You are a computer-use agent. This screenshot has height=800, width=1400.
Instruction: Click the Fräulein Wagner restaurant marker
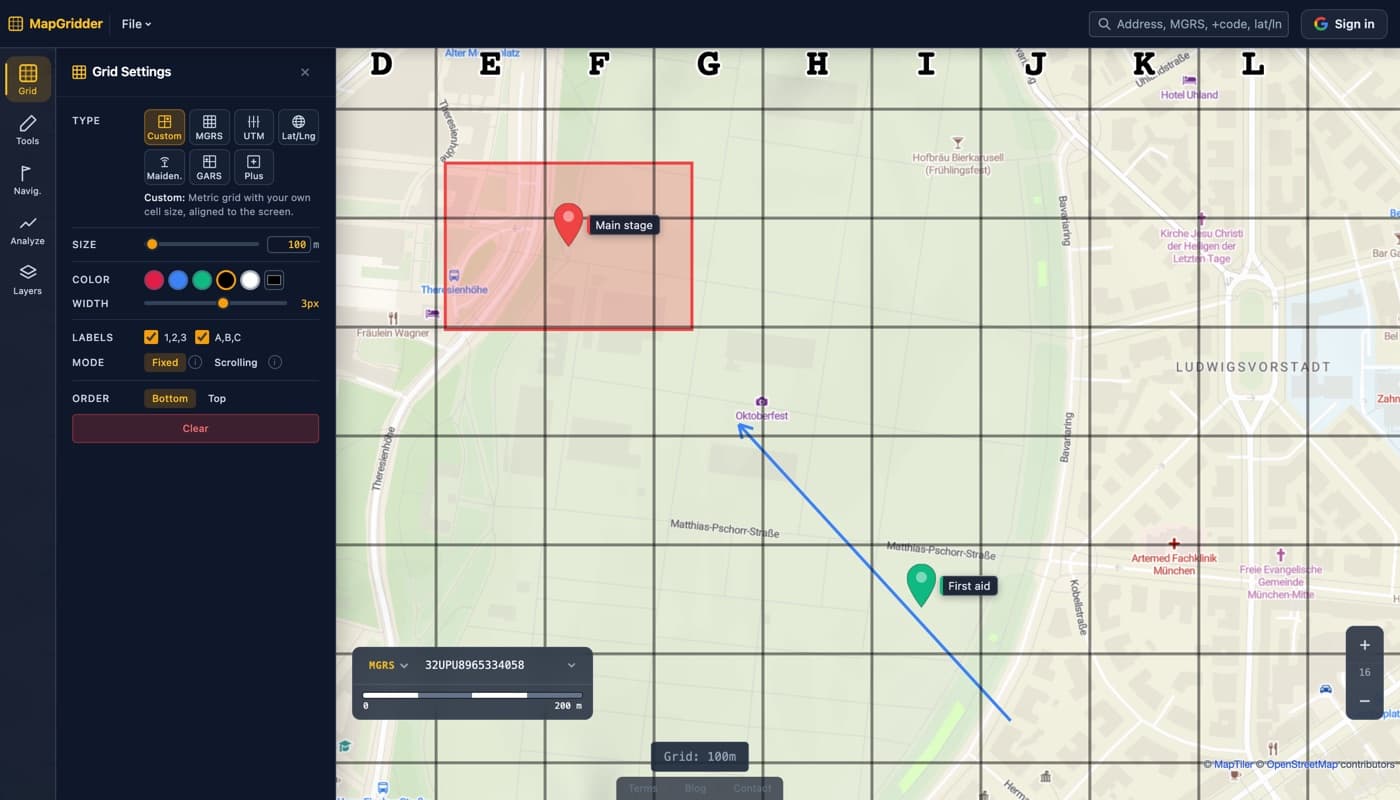tap(392, 318)
